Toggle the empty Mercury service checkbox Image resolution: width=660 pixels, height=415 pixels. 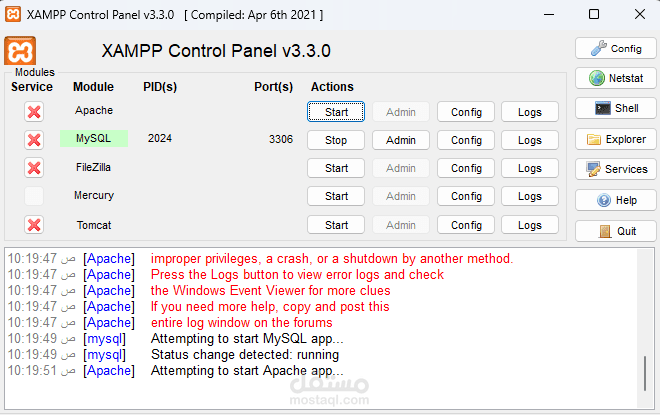(34, 196)
